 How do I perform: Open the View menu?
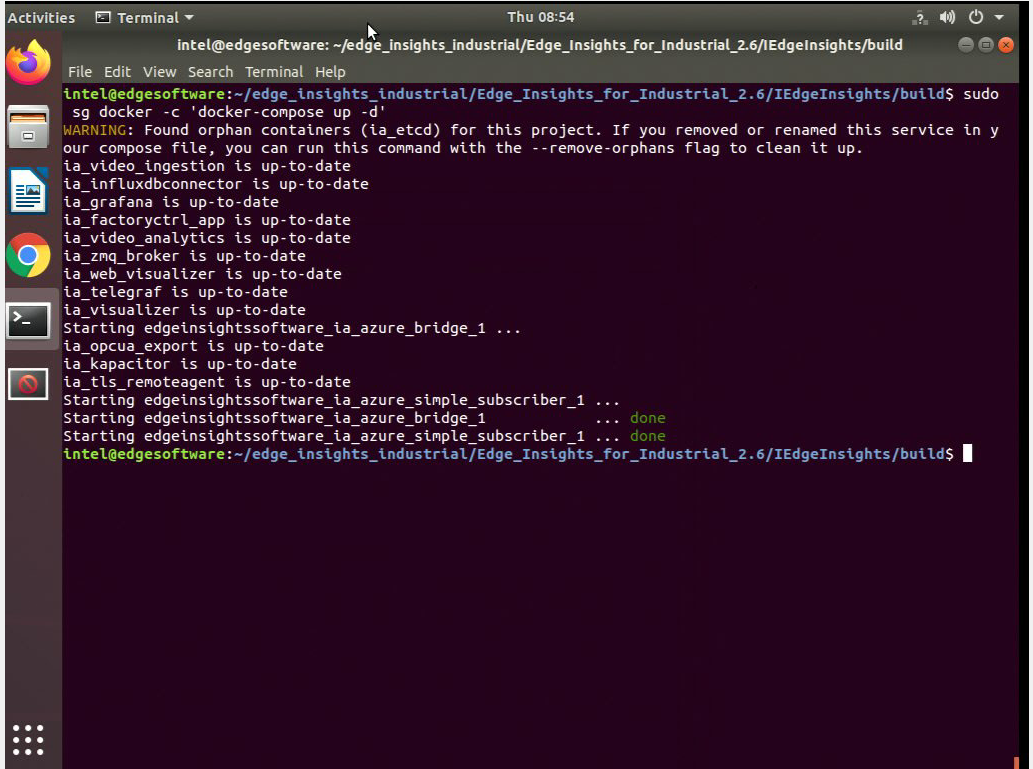(x=159, y=72)
